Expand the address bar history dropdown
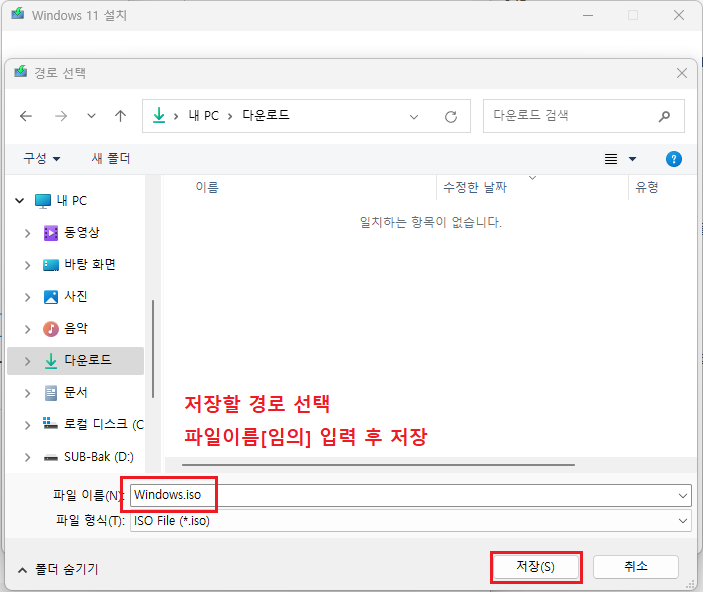This screenshot has width=703, height=592. [x=414, y=117]
